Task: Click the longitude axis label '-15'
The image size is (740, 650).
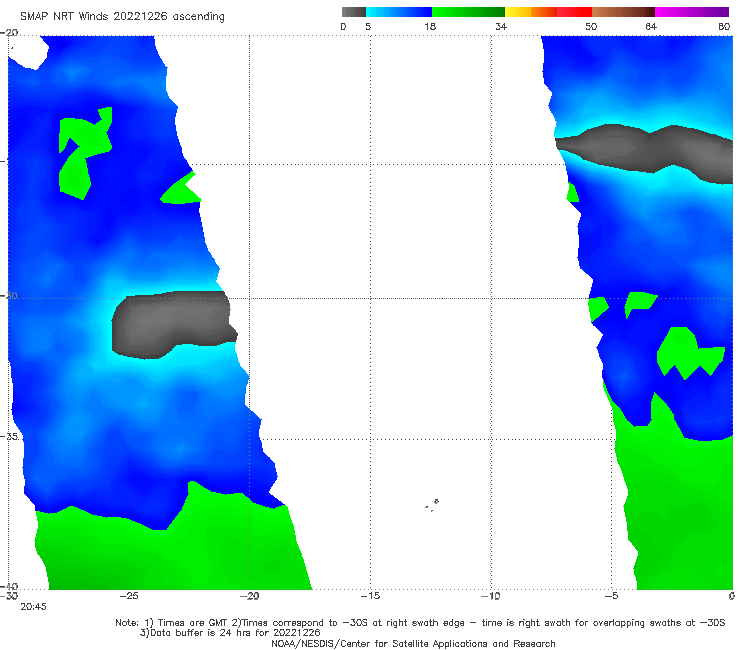Action: tap(370, 596)
